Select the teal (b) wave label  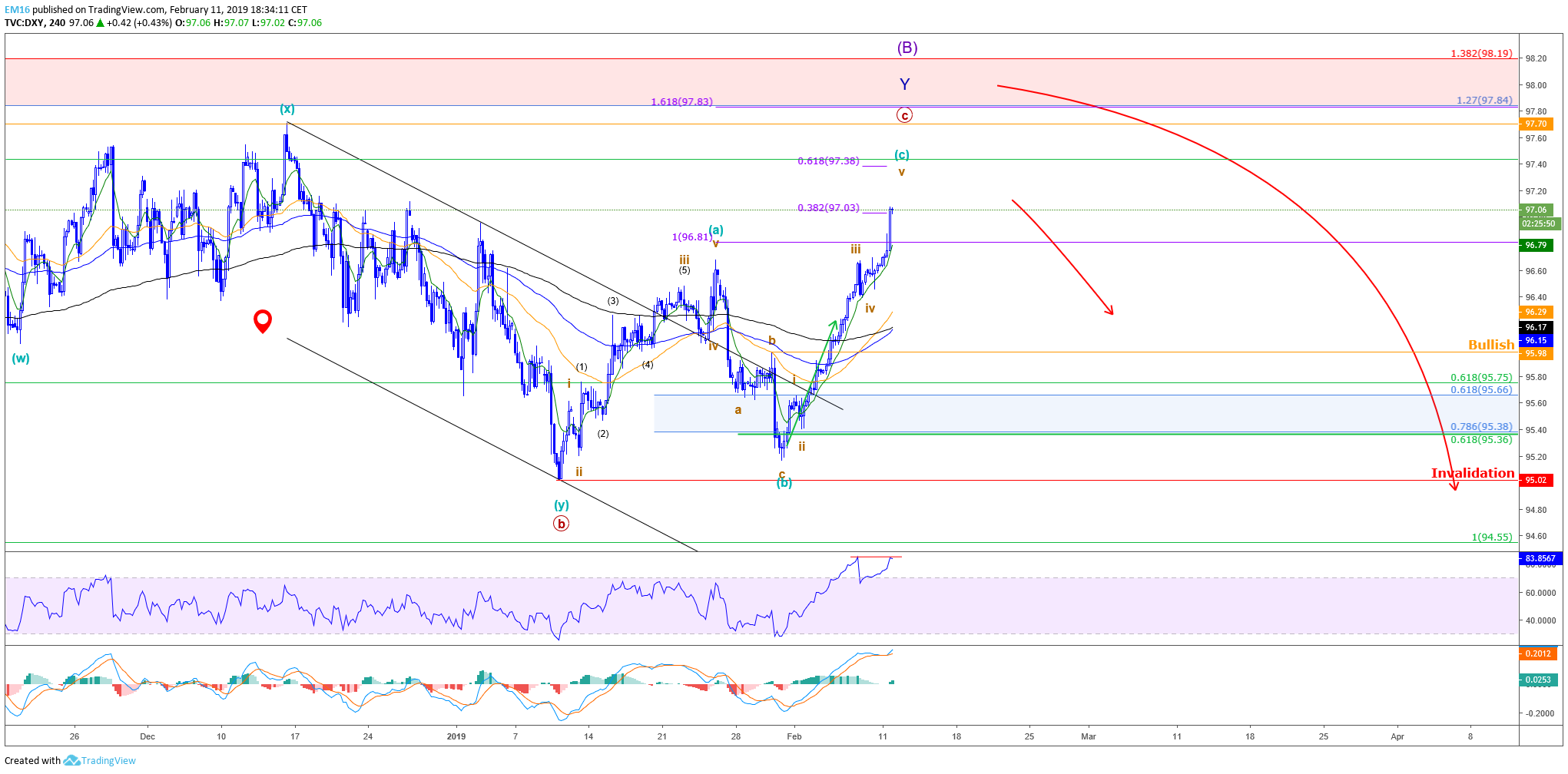pyautogui.click(x=784, y=483)
